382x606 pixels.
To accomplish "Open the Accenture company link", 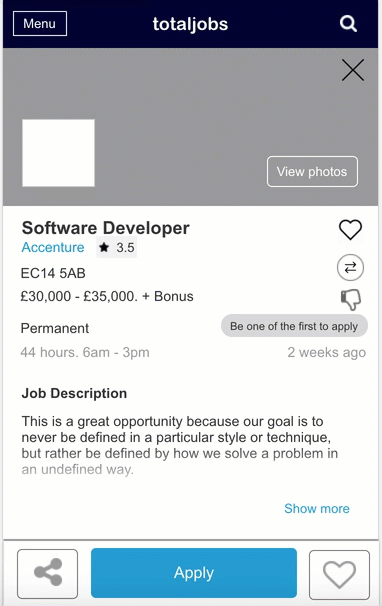I will [53, 247].
